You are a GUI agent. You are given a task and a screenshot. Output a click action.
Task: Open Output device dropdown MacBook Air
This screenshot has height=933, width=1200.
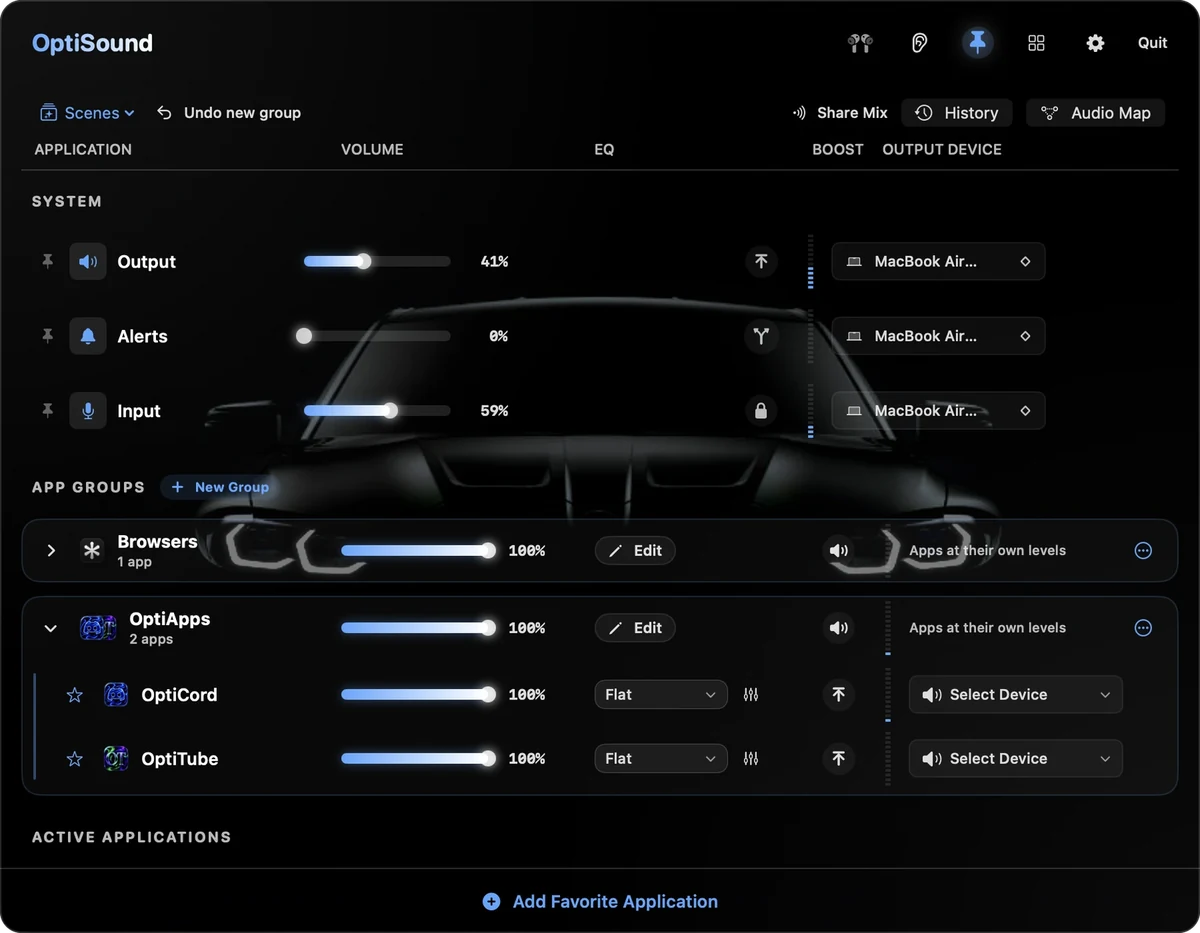[938, 261]
